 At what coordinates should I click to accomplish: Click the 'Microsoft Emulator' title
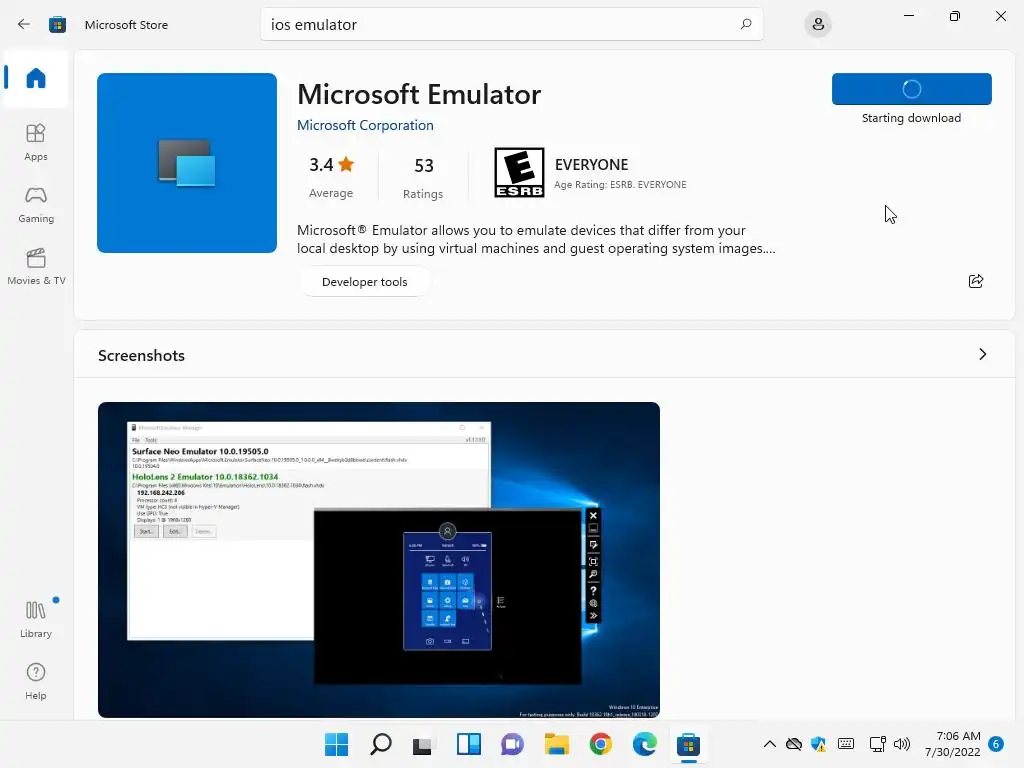[x=419, y=95]
